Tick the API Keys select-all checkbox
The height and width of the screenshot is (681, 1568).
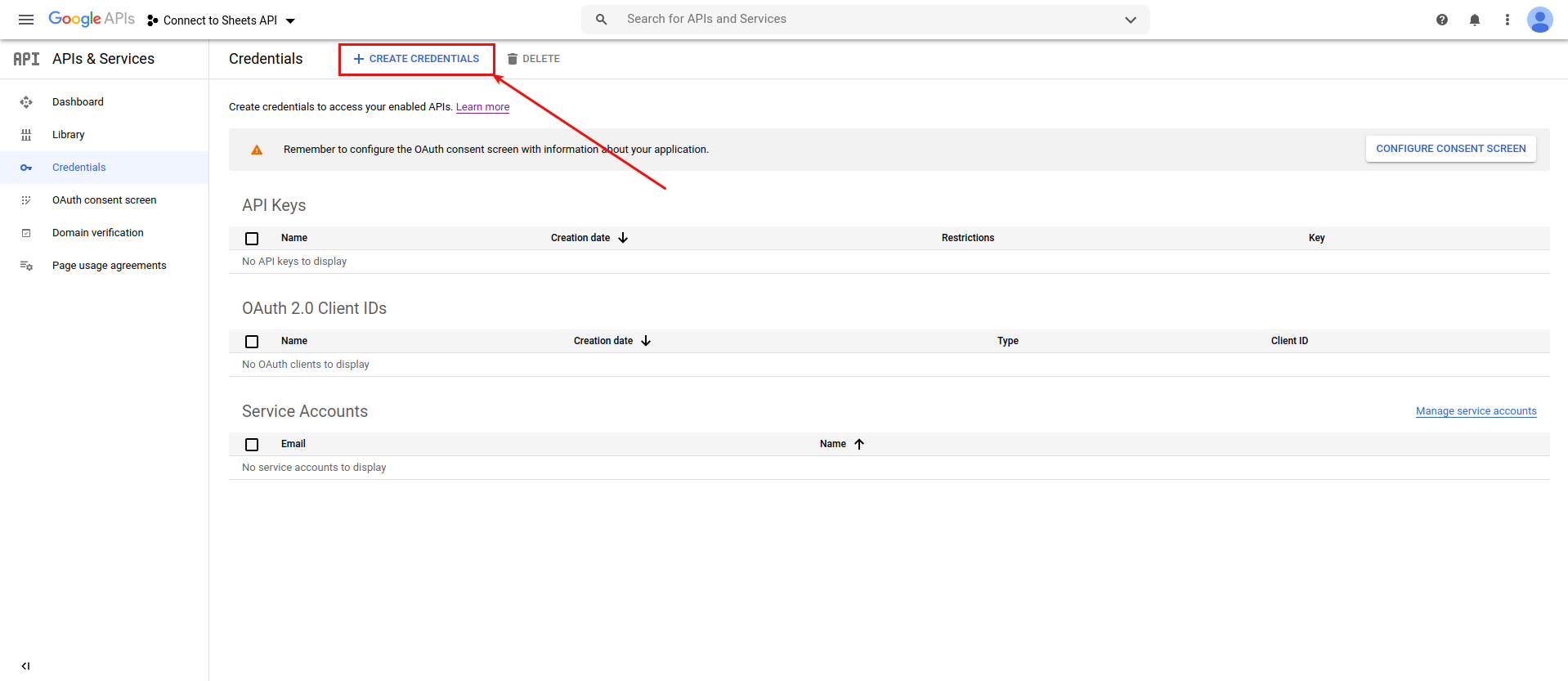tap(252, 239)
